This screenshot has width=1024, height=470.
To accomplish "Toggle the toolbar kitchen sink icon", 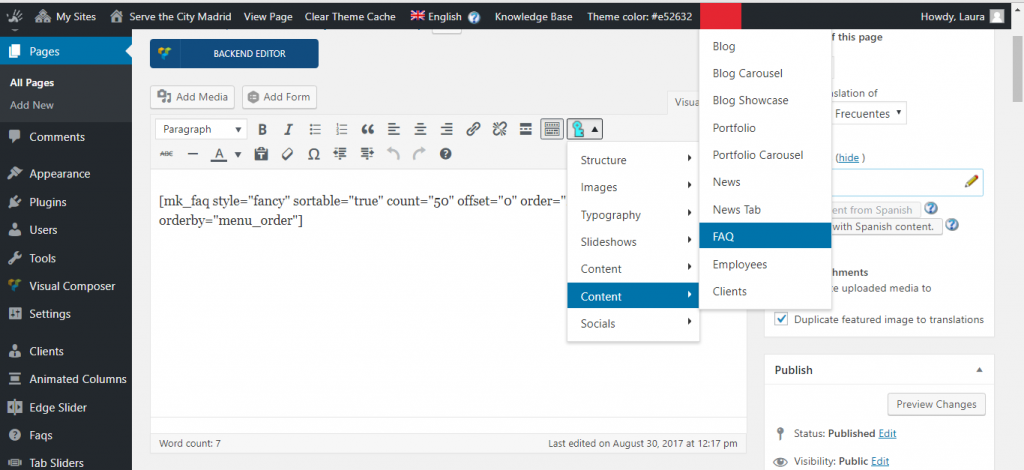I will [x=551, y=129].
